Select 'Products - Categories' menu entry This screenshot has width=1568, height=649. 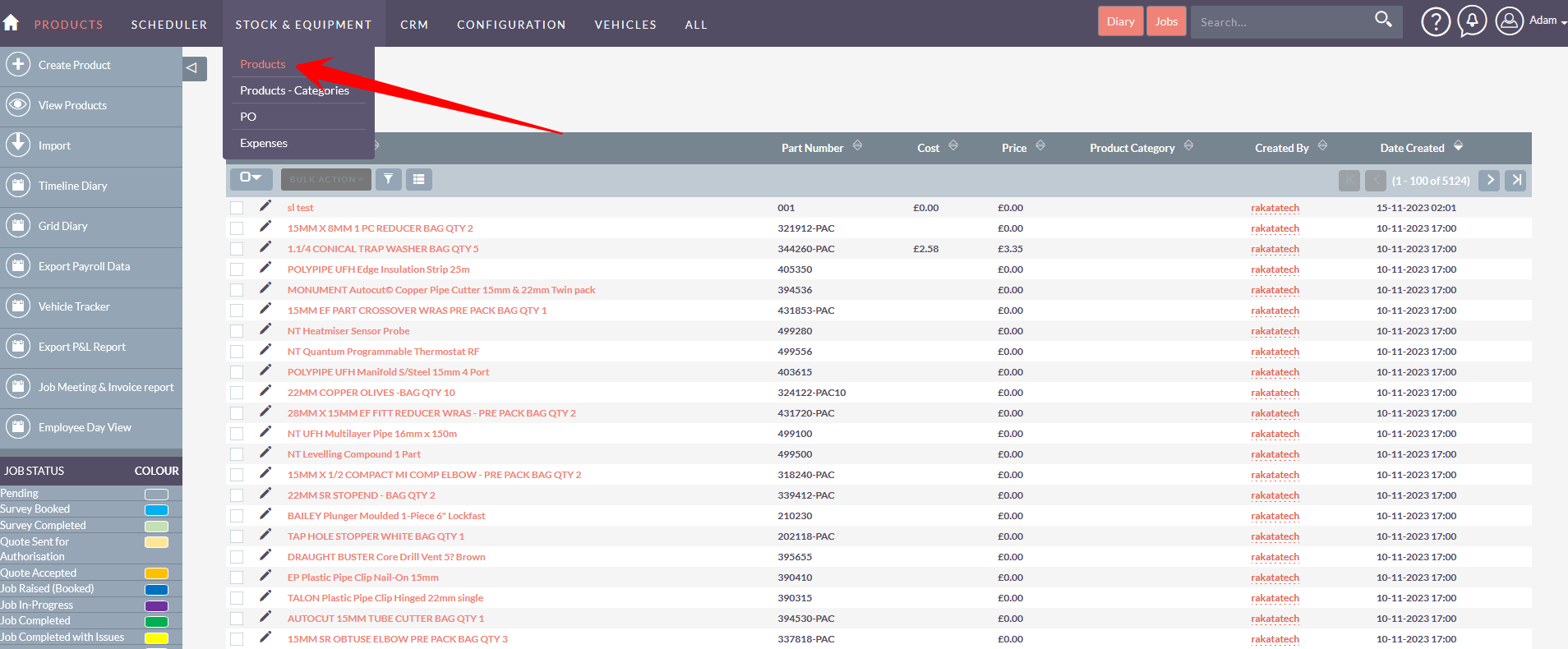tap(294, 90)
